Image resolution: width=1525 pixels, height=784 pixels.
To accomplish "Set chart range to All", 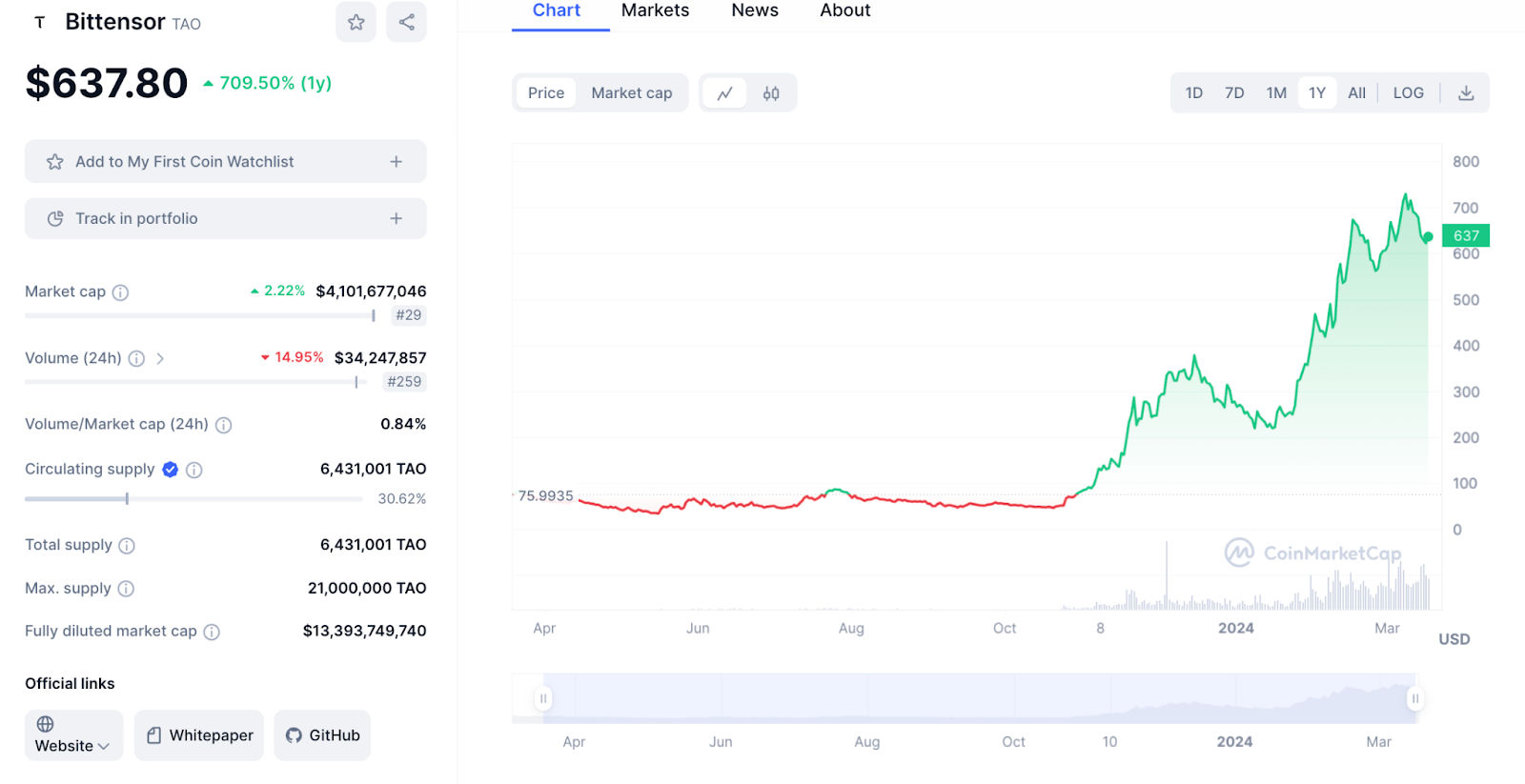I will coord(1357,93).
